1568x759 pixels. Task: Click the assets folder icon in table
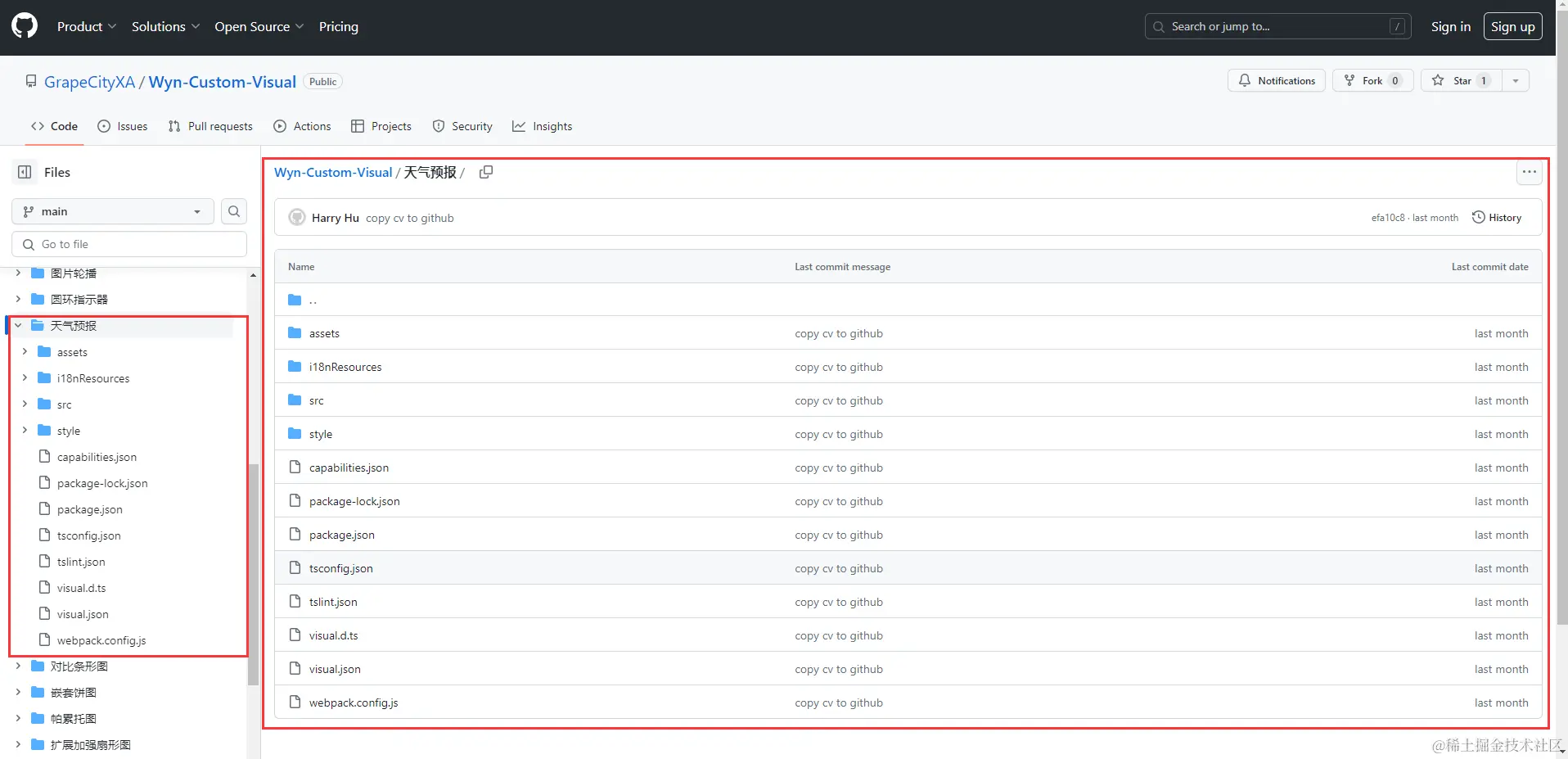click(295, 333)
